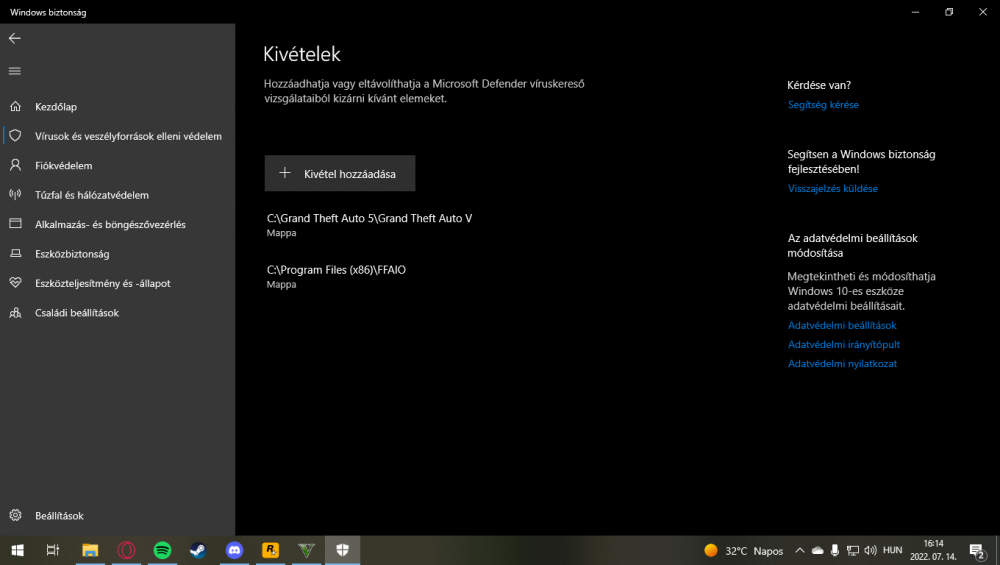
Task: Open the notification center icon
Action: click(977, 550)
